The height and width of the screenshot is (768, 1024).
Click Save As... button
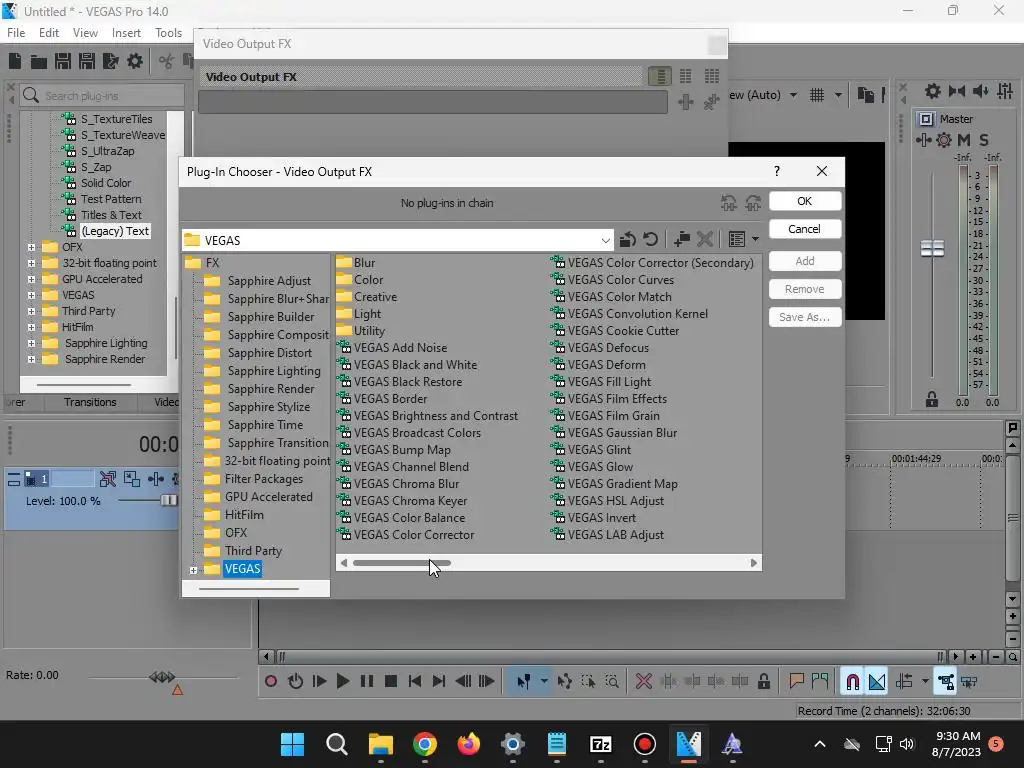805,317
